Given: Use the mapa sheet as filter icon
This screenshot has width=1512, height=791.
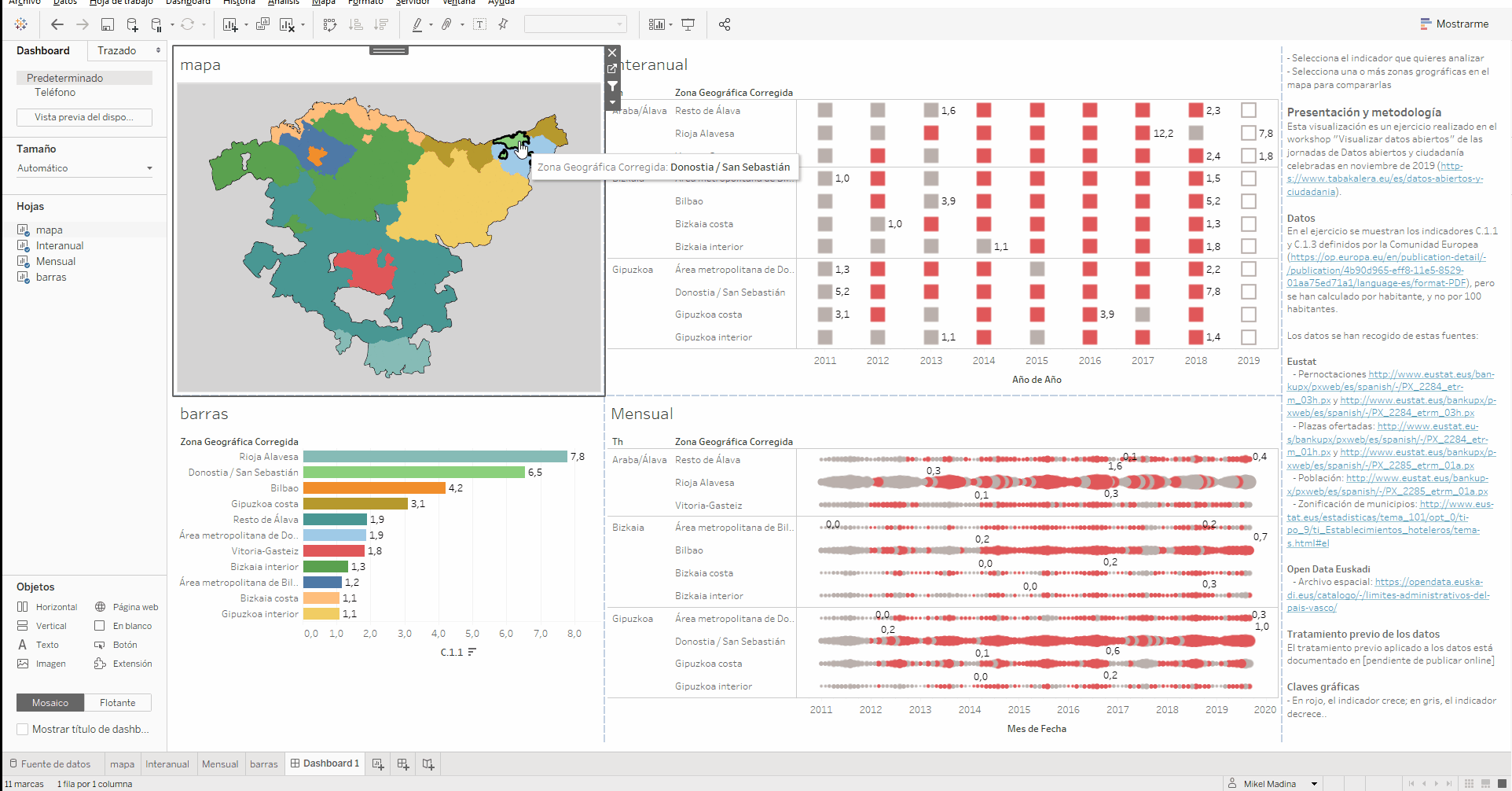Looking at the screenshot, I should (x=612, y=86).
